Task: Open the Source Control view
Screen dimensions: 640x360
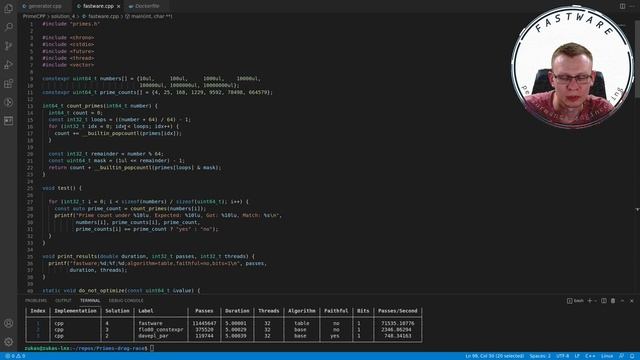Action: (x=8, y=46)
